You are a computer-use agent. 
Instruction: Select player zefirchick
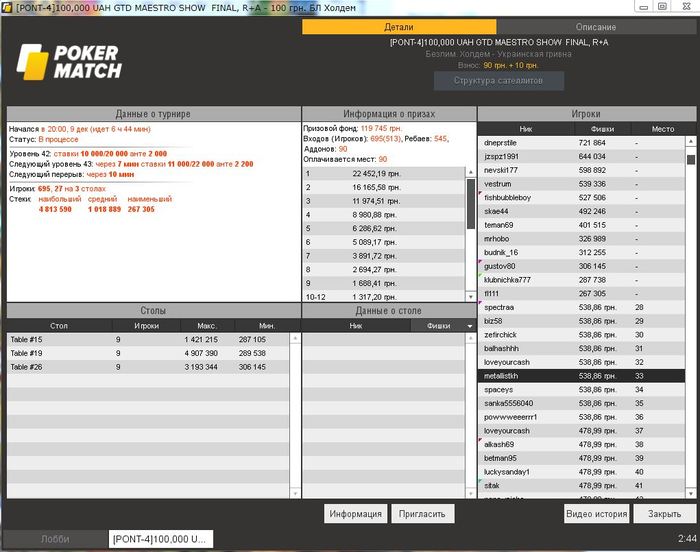(581, 335)
